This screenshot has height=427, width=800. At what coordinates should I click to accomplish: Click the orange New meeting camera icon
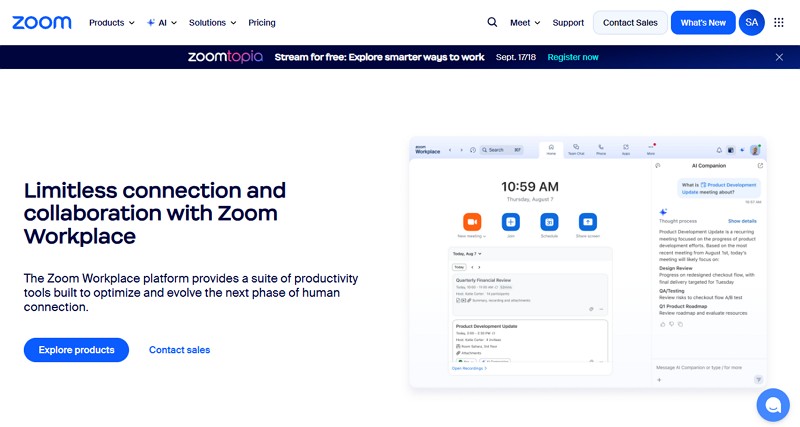pyautogui.click(x=472, y=222)
